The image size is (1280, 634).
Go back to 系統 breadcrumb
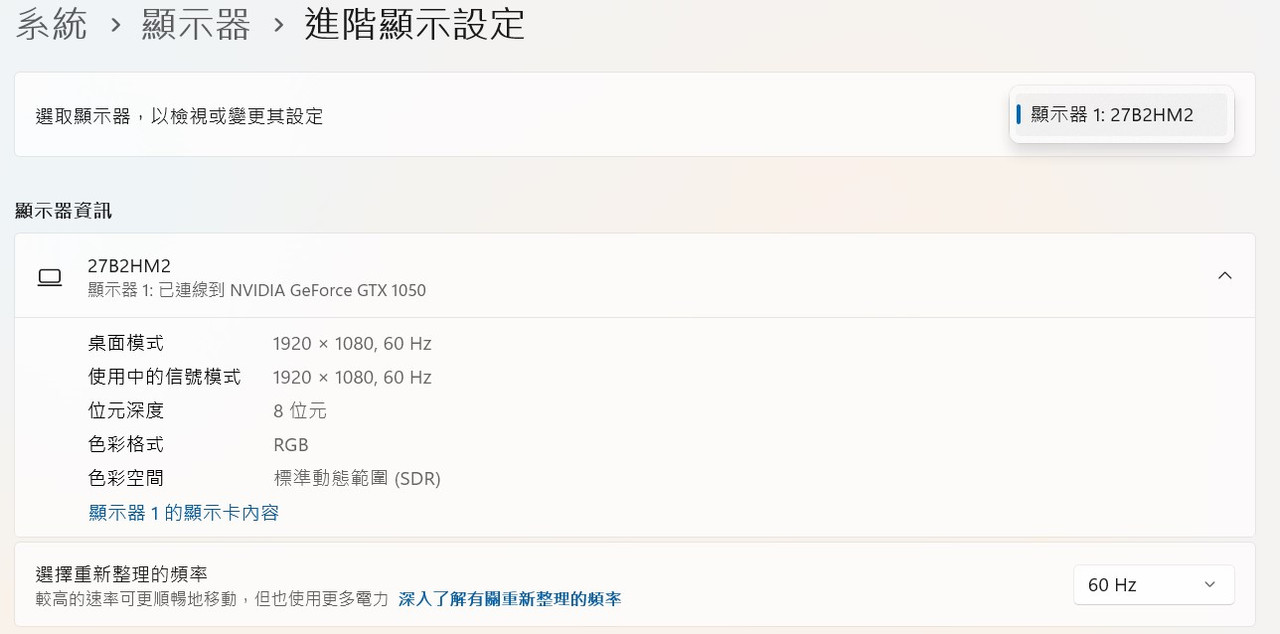coord(52,25)
